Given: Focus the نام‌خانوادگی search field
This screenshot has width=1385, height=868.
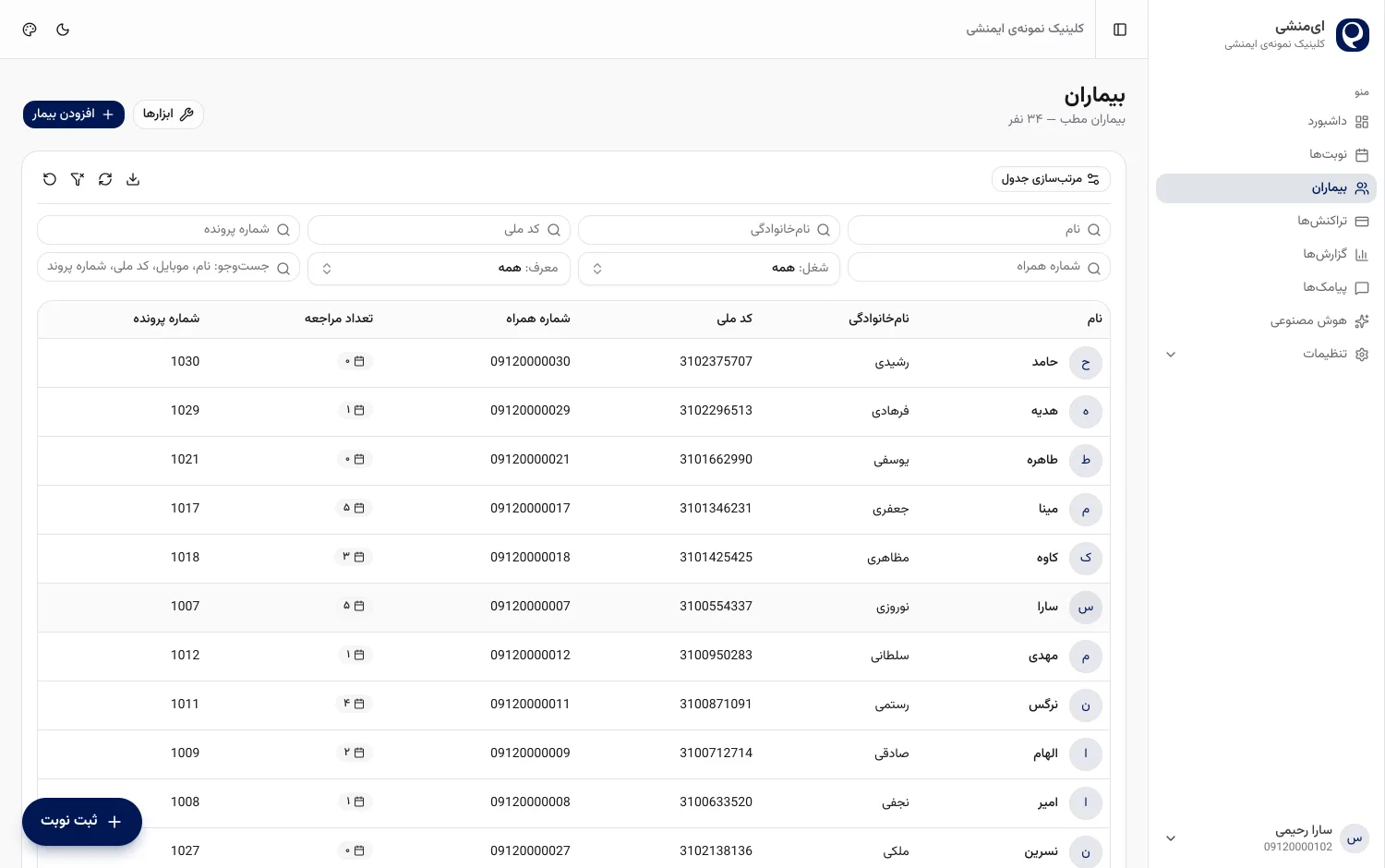Looking at the screenshot, I should point(709,230).
